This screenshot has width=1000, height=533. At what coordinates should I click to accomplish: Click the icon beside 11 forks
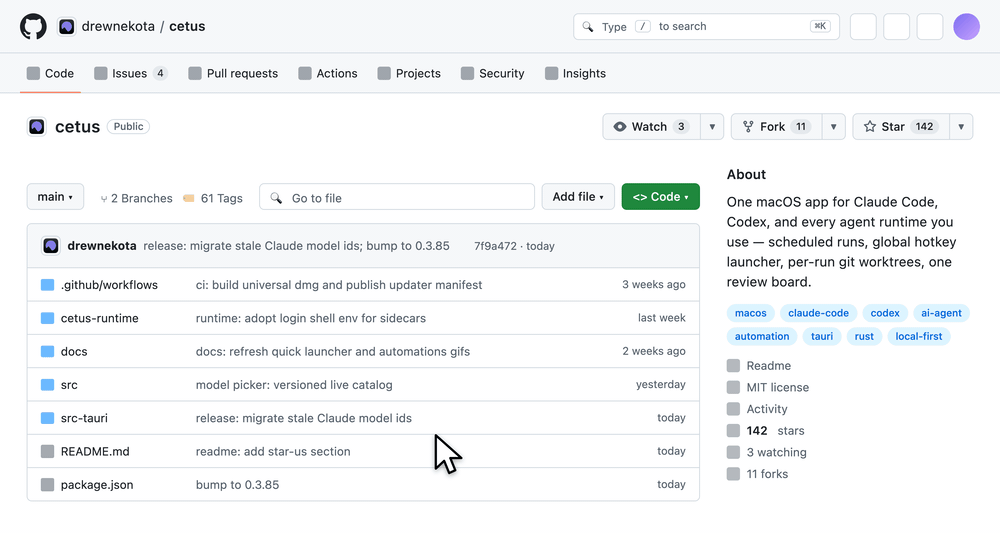tap(733, 474)
